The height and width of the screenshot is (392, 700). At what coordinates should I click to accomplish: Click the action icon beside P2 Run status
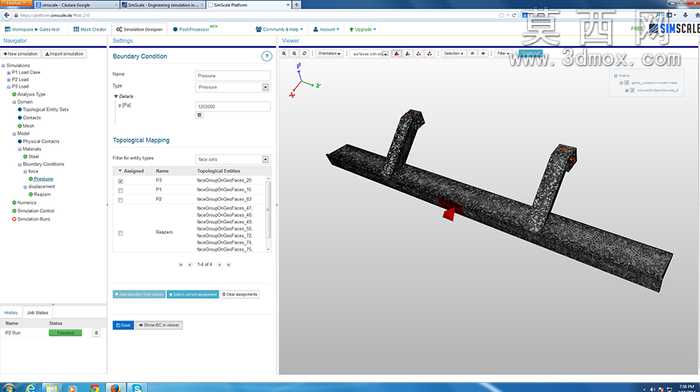[x=96, y=333]
